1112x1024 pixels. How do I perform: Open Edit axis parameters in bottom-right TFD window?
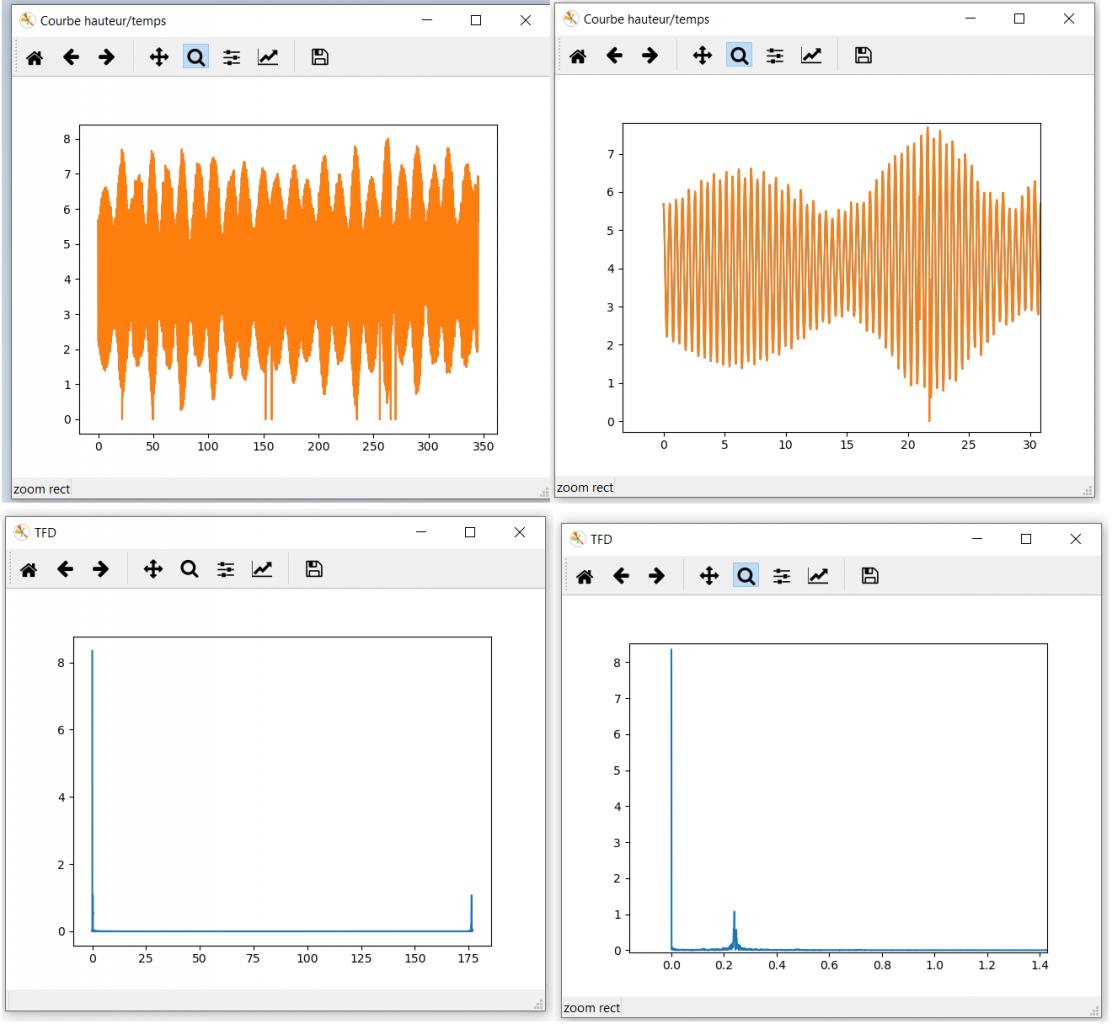818,577
